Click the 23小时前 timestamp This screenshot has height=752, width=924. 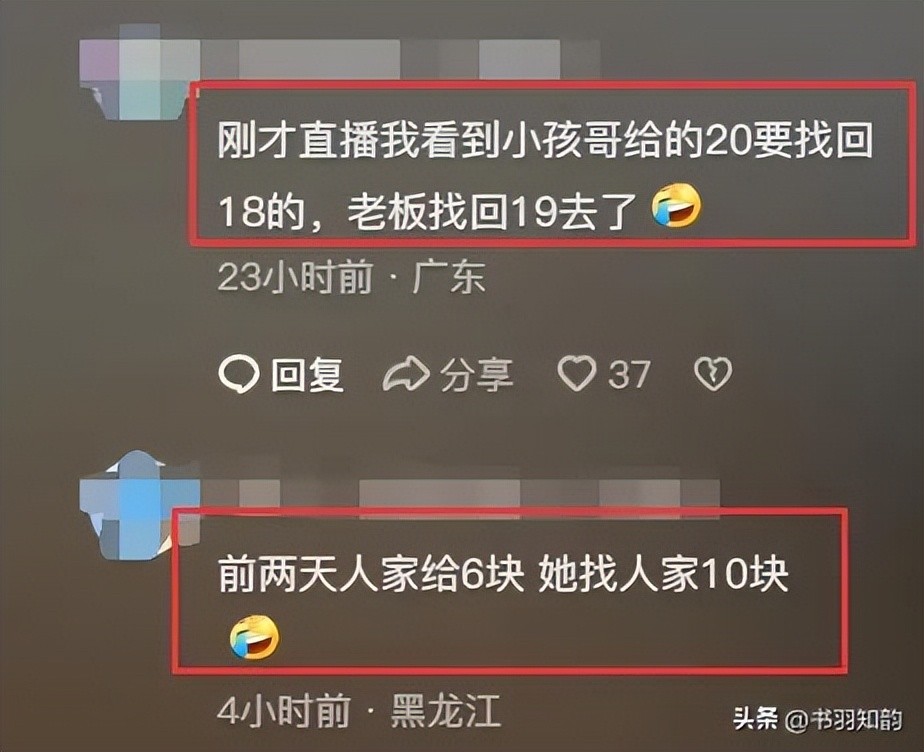(x=295, y=276)
